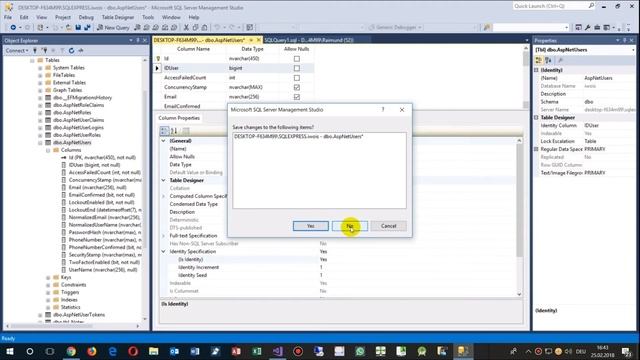640x360 pixels.
Task: Click the Save toolbar icon
Action: 78,27
